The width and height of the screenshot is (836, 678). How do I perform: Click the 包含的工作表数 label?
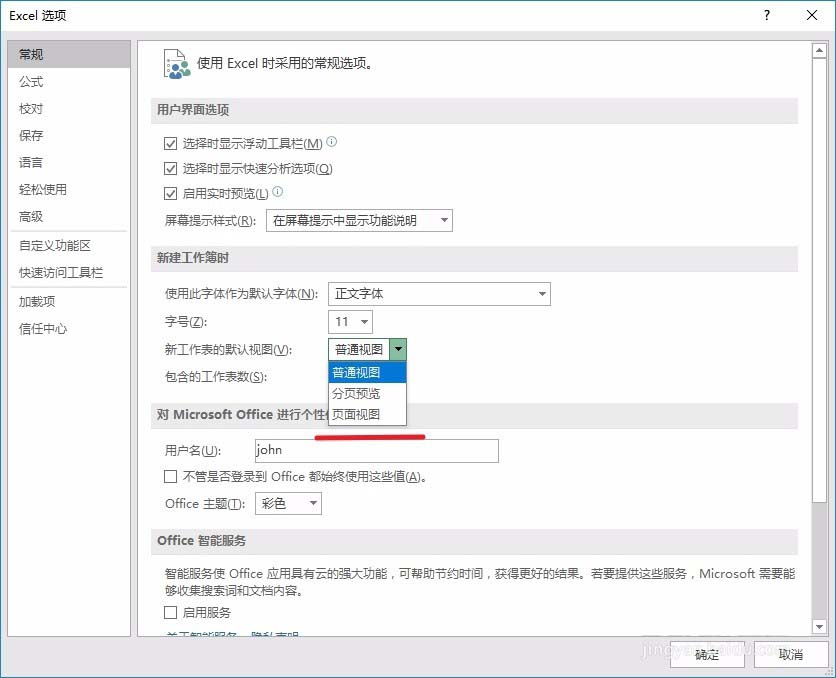point(216,377)
